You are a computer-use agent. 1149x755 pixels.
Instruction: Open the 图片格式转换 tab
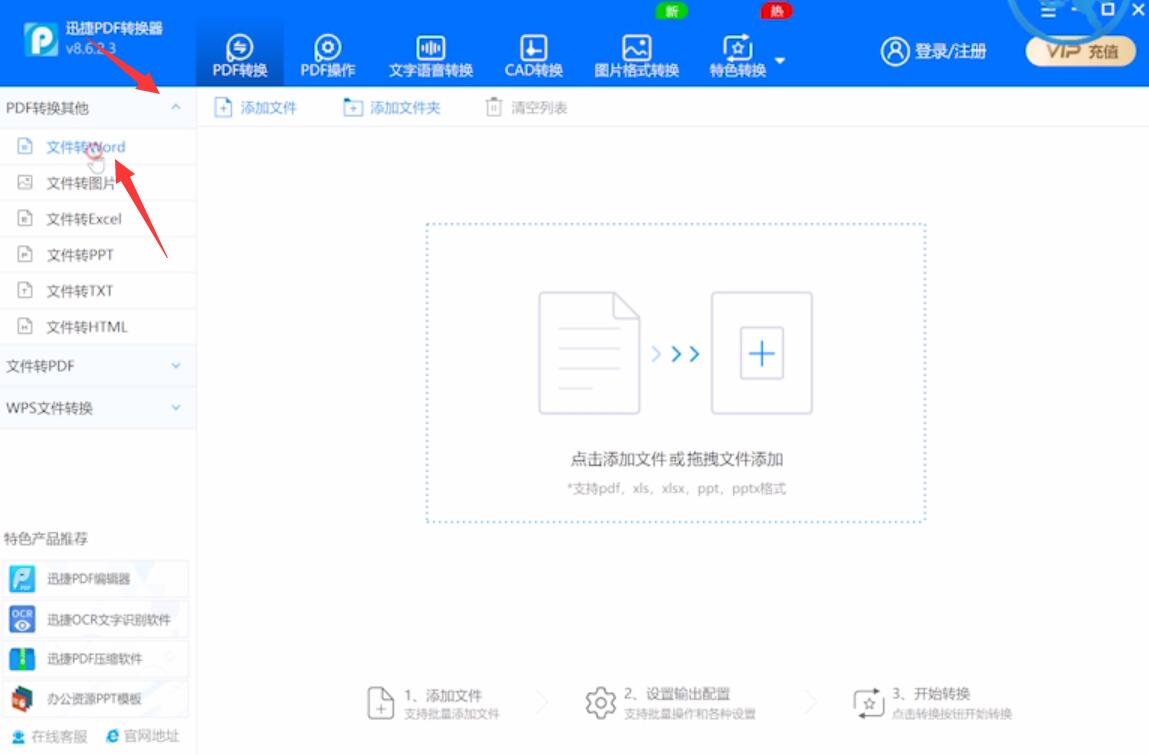[x=636, y=56]
